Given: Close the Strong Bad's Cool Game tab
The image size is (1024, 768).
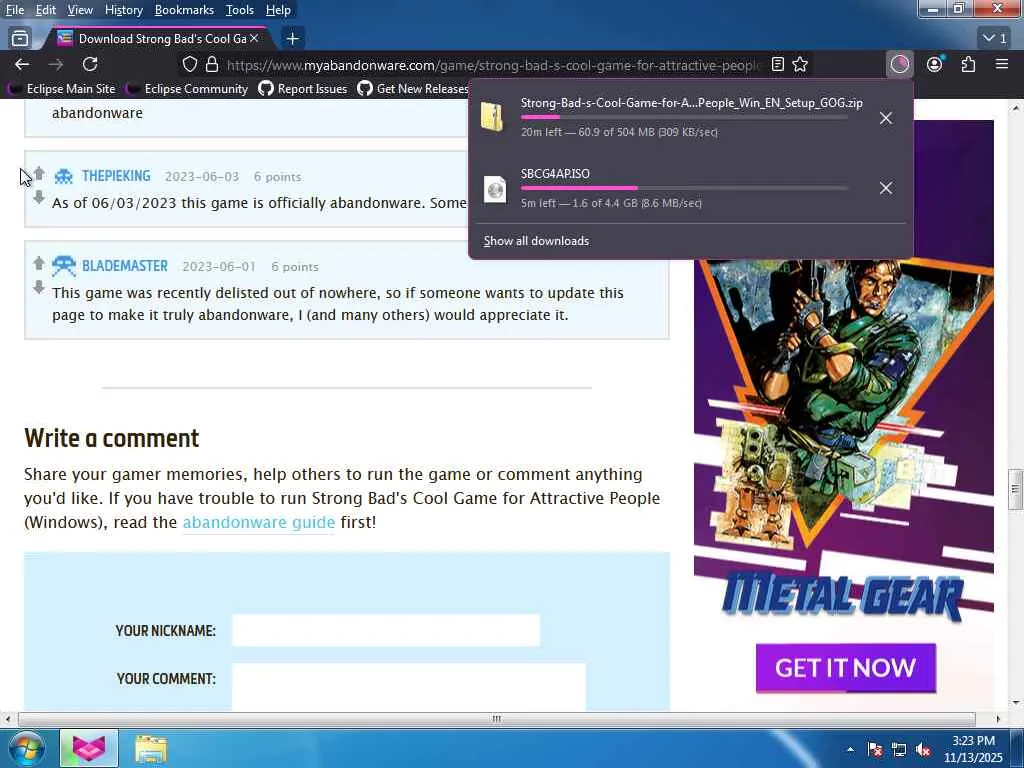Looking at the screenshot, I should (x=254, y=39).
